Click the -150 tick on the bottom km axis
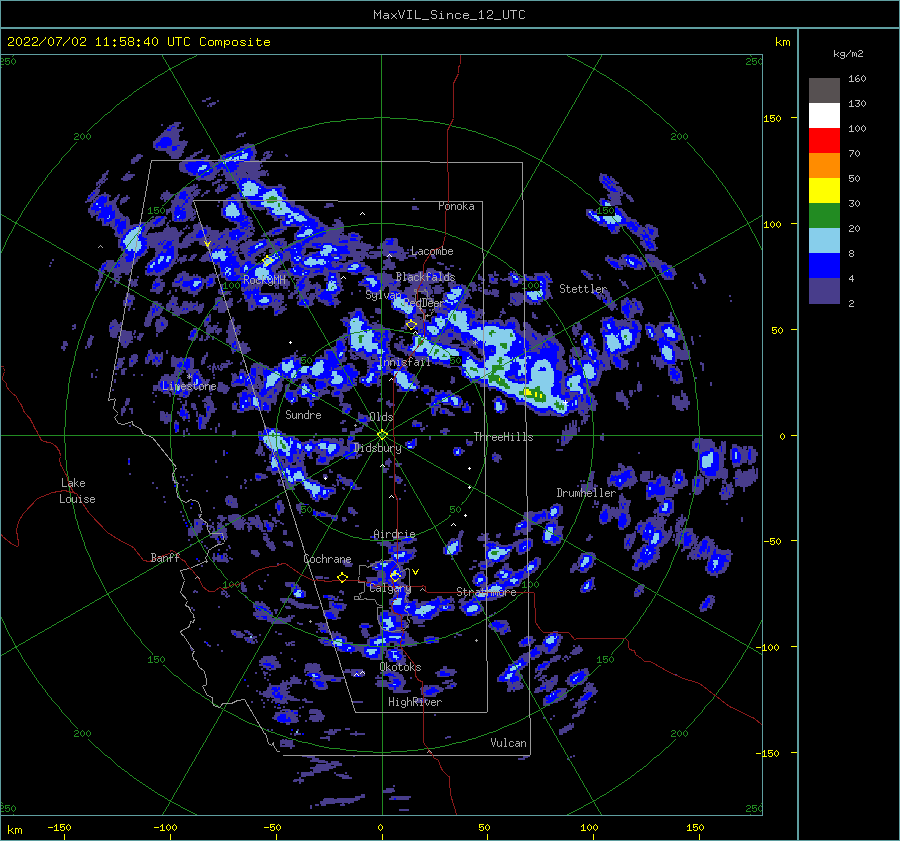This screenshot has height=841, width=900. [x=59, y=827]
